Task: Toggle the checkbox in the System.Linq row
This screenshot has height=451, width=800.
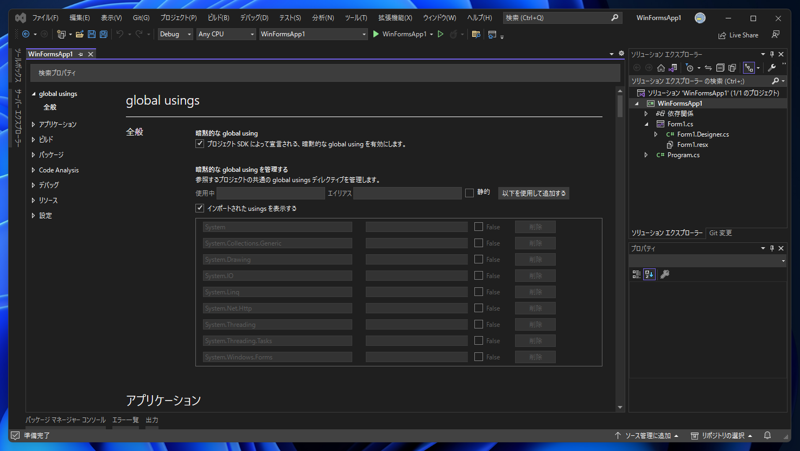Action: (479, 292)
